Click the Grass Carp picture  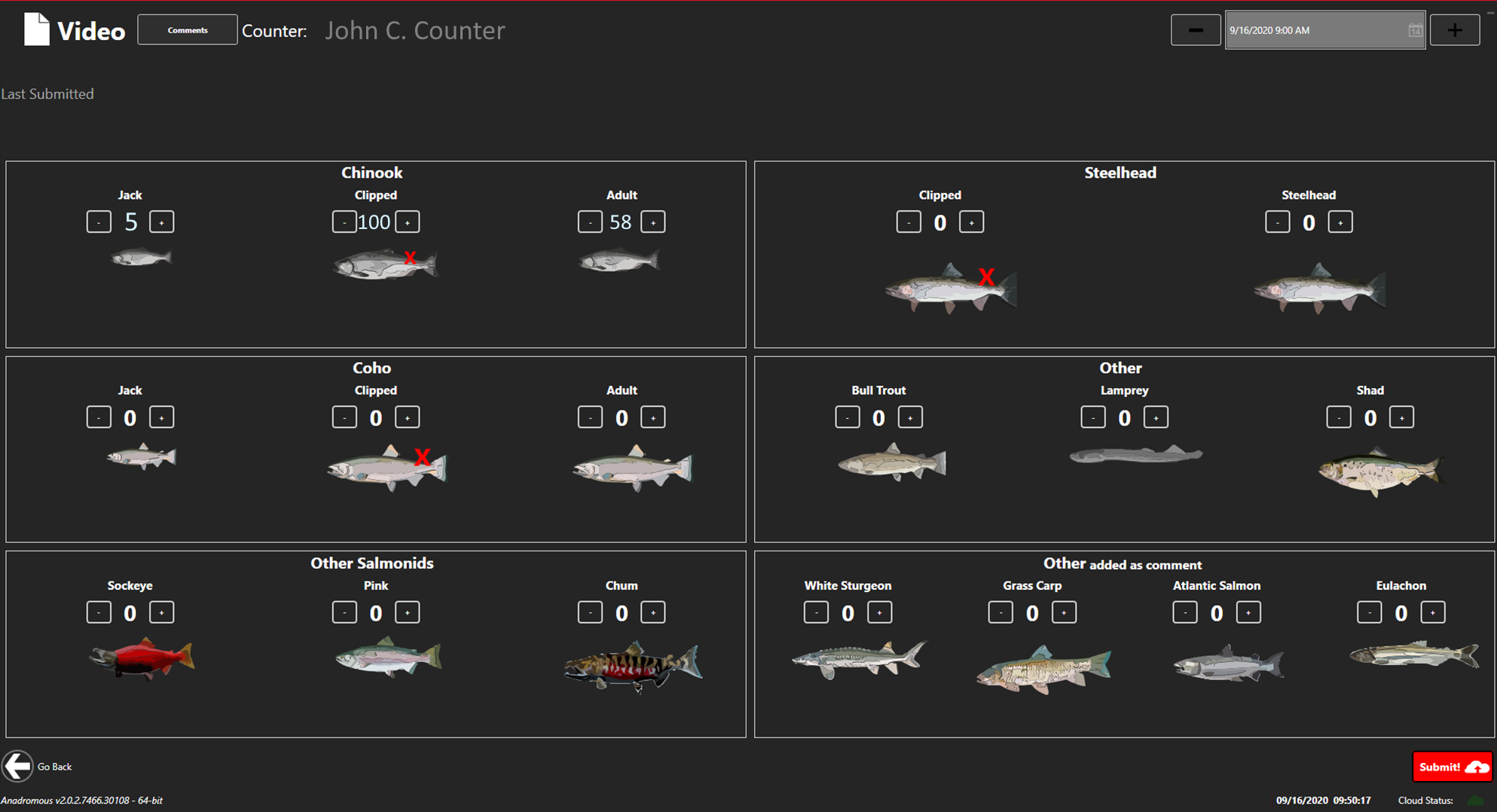(1043, 669)
